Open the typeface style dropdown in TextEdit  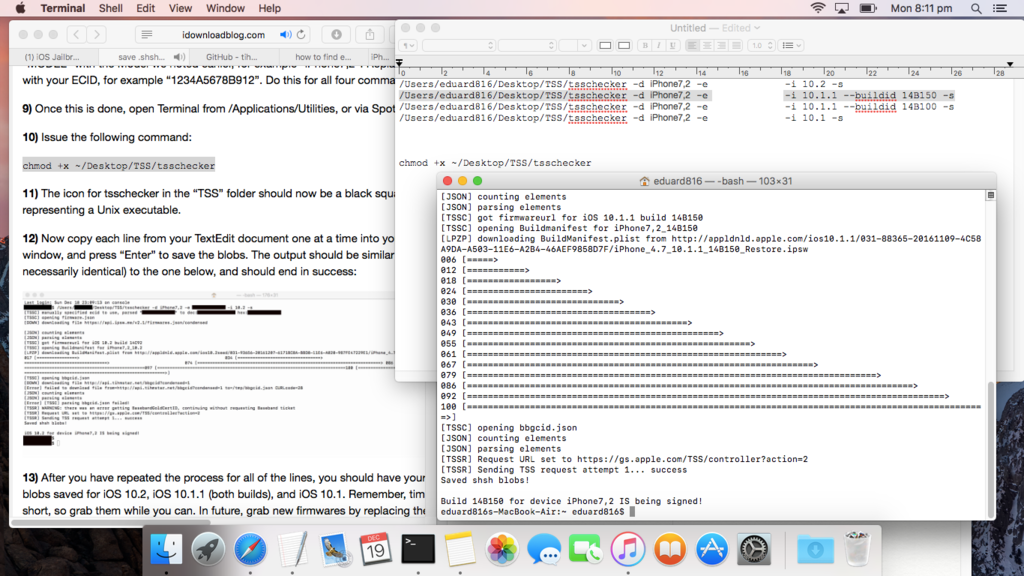pyautogui.click(x=526, y=46)
